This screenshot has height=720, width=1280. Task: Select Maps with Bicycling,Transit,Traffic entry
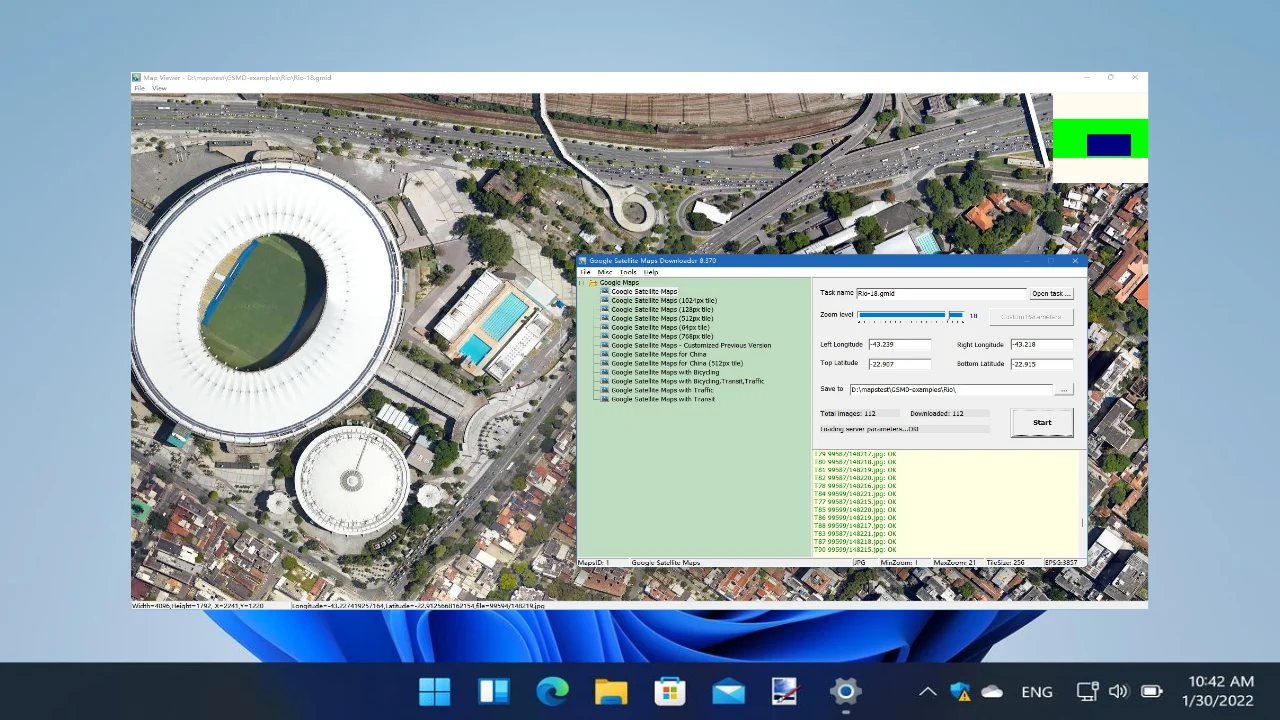pyautogui.click(x=687, y=381)
